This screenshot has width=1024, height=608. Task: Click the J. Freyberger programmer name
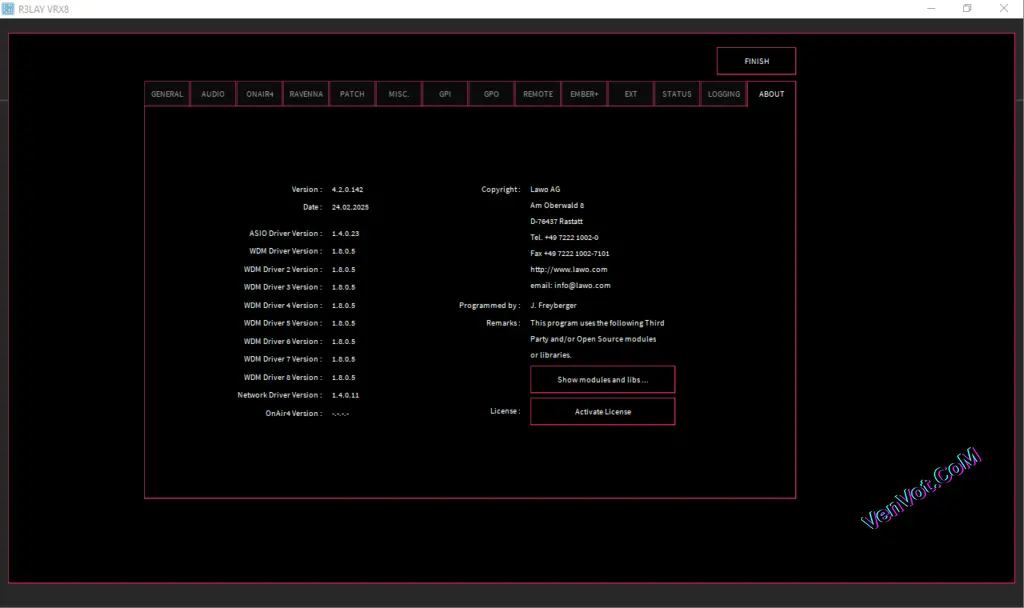coord(553,305)
